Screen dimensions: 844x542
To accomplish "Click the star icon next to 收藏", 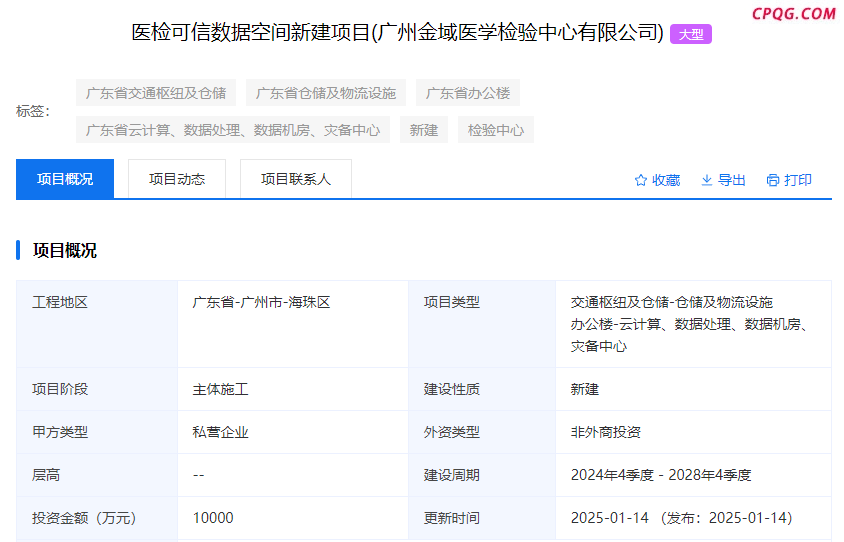I will (x=641, y=180).
